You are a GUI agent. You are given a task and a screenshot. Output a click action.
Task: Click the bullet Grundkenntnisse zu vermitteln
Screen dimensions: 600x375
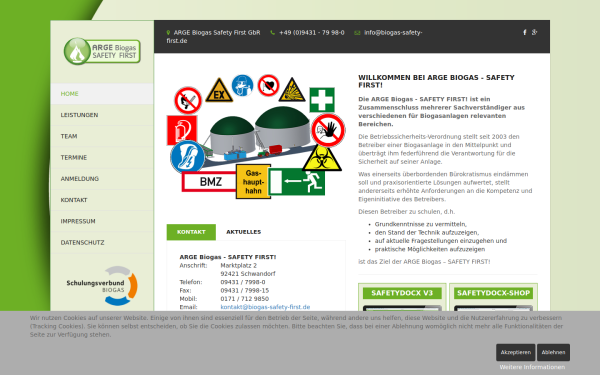click(421, 224)
